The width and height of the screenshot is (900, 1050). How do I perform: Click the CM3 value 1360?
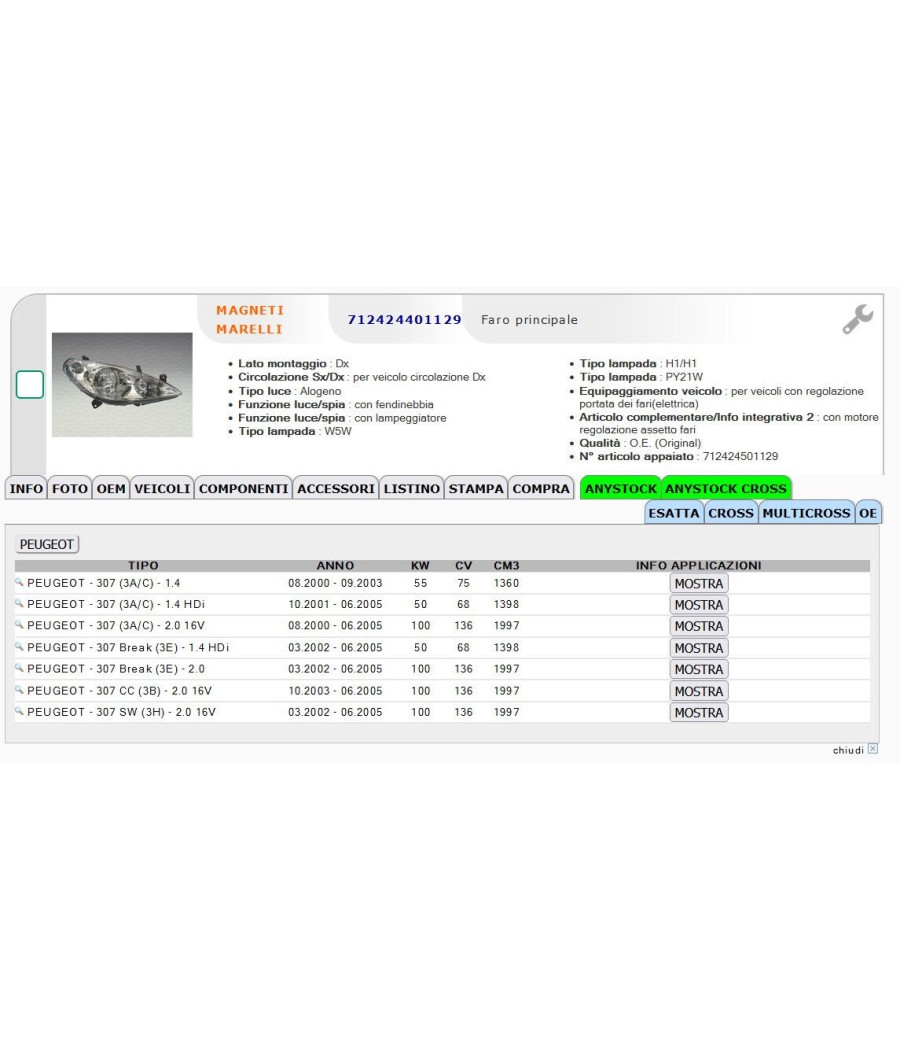coord(506,583)
